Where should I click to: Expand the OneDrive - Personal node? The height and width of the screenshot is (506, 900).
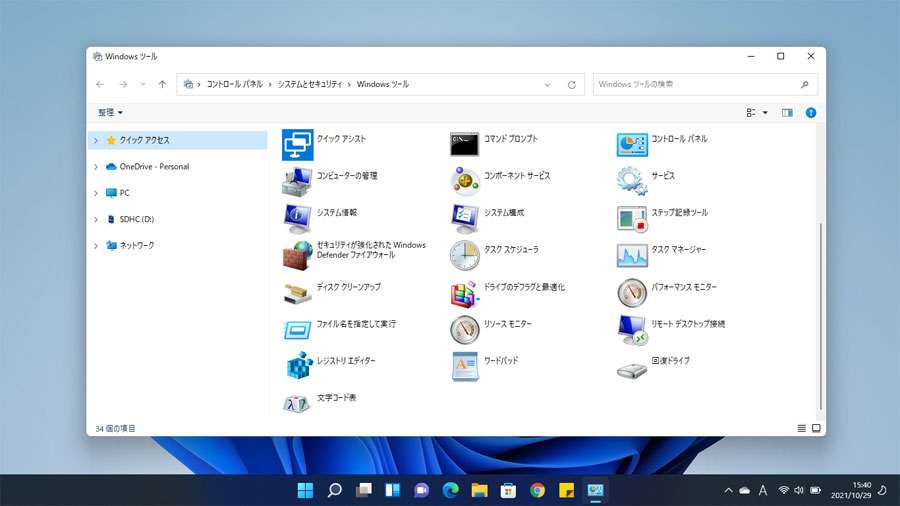(x=96, y=166)
